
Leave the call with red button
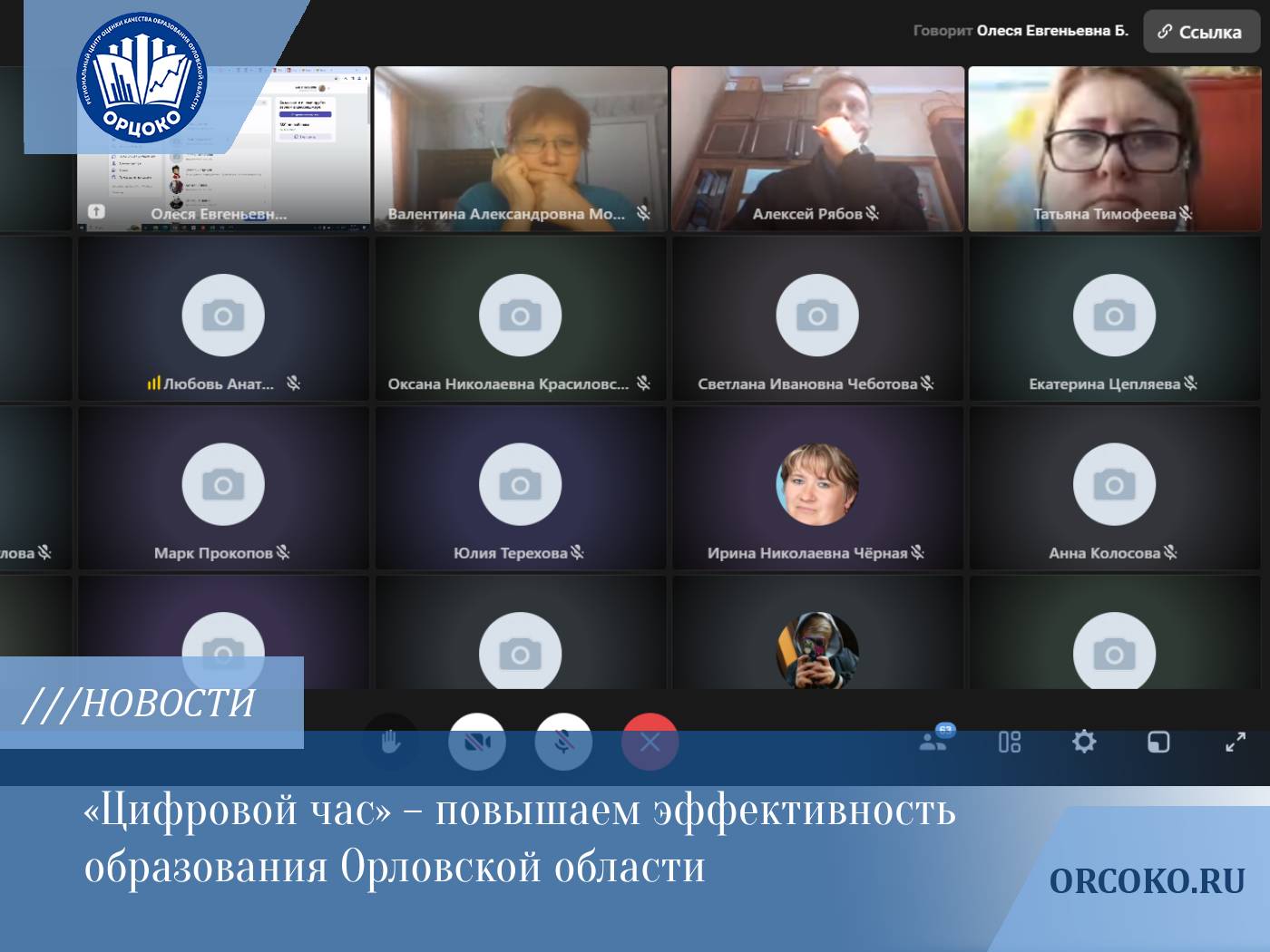coord(650,743)
